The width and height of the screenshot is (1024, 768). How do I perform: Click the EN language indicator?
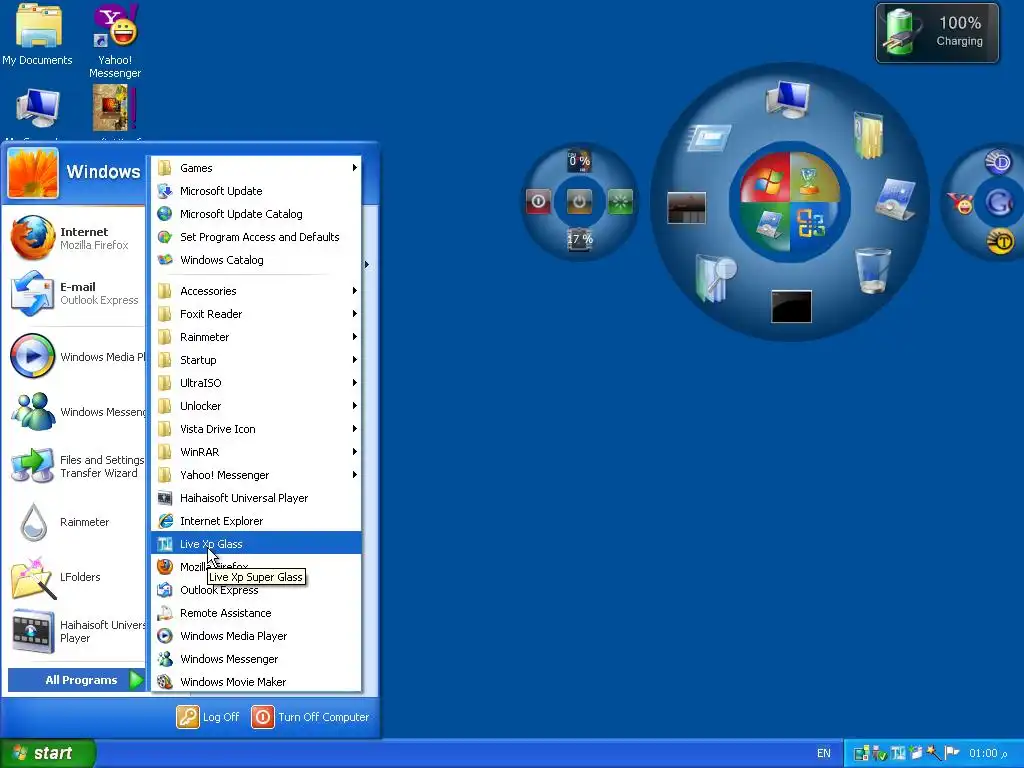pyautogui.click(x=824, y=753)
